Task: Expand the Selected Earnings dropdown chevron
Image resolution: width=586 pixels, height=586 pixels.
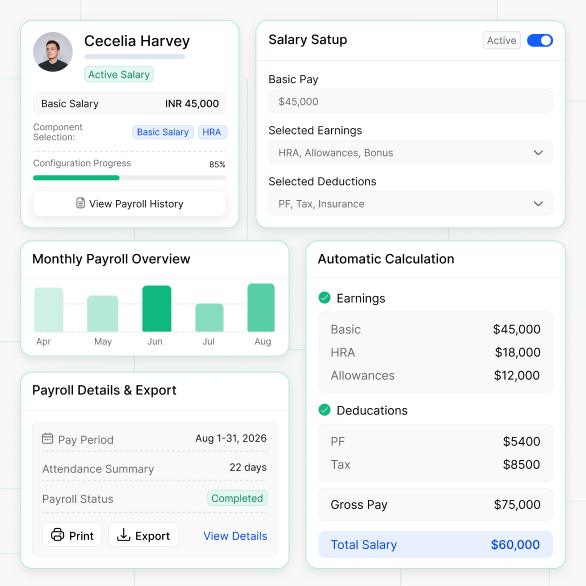Action: (538, 152)
